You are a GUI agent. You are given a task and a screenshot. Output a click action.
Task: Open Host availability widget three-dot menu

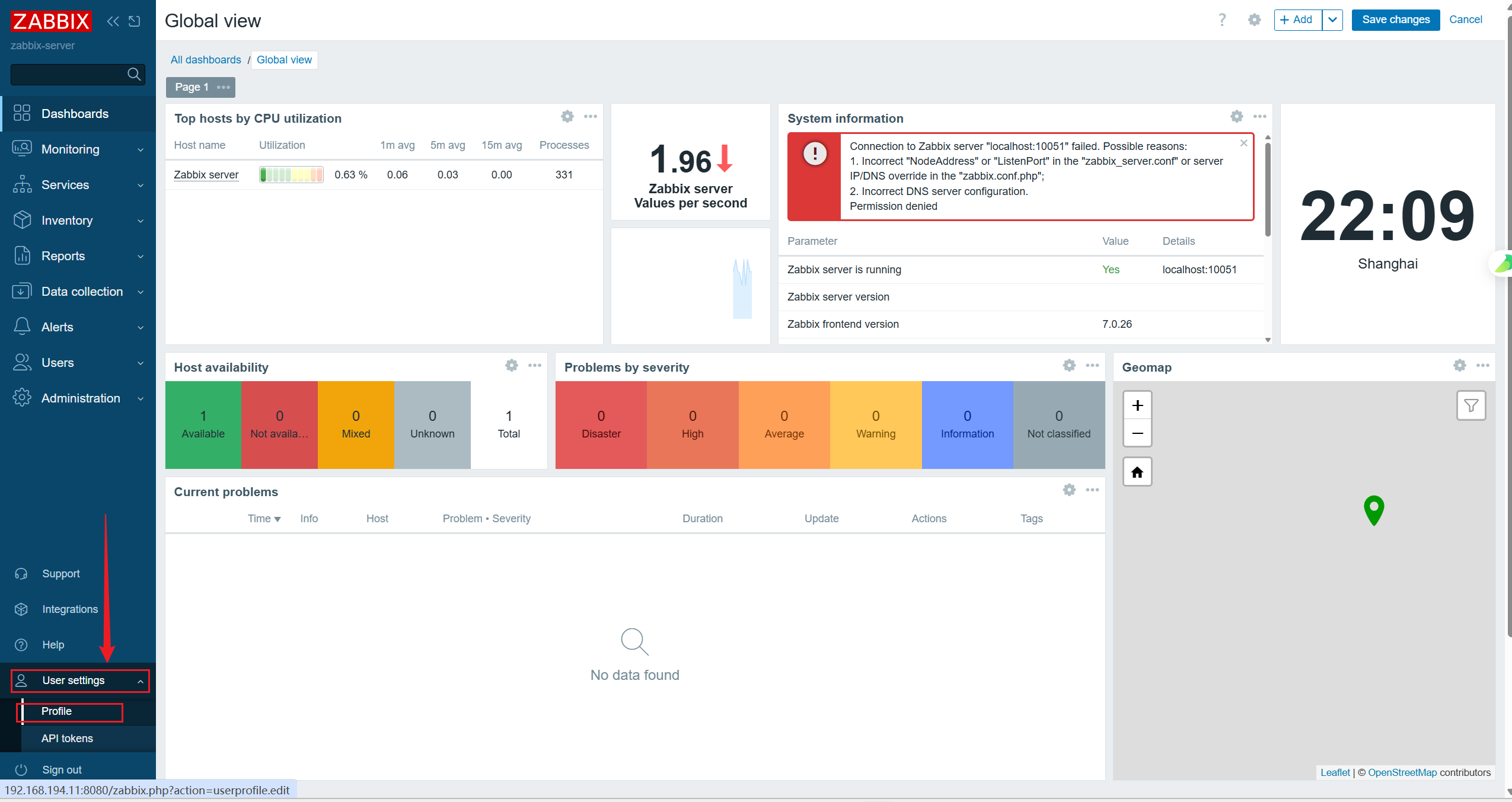pos(535,365)
